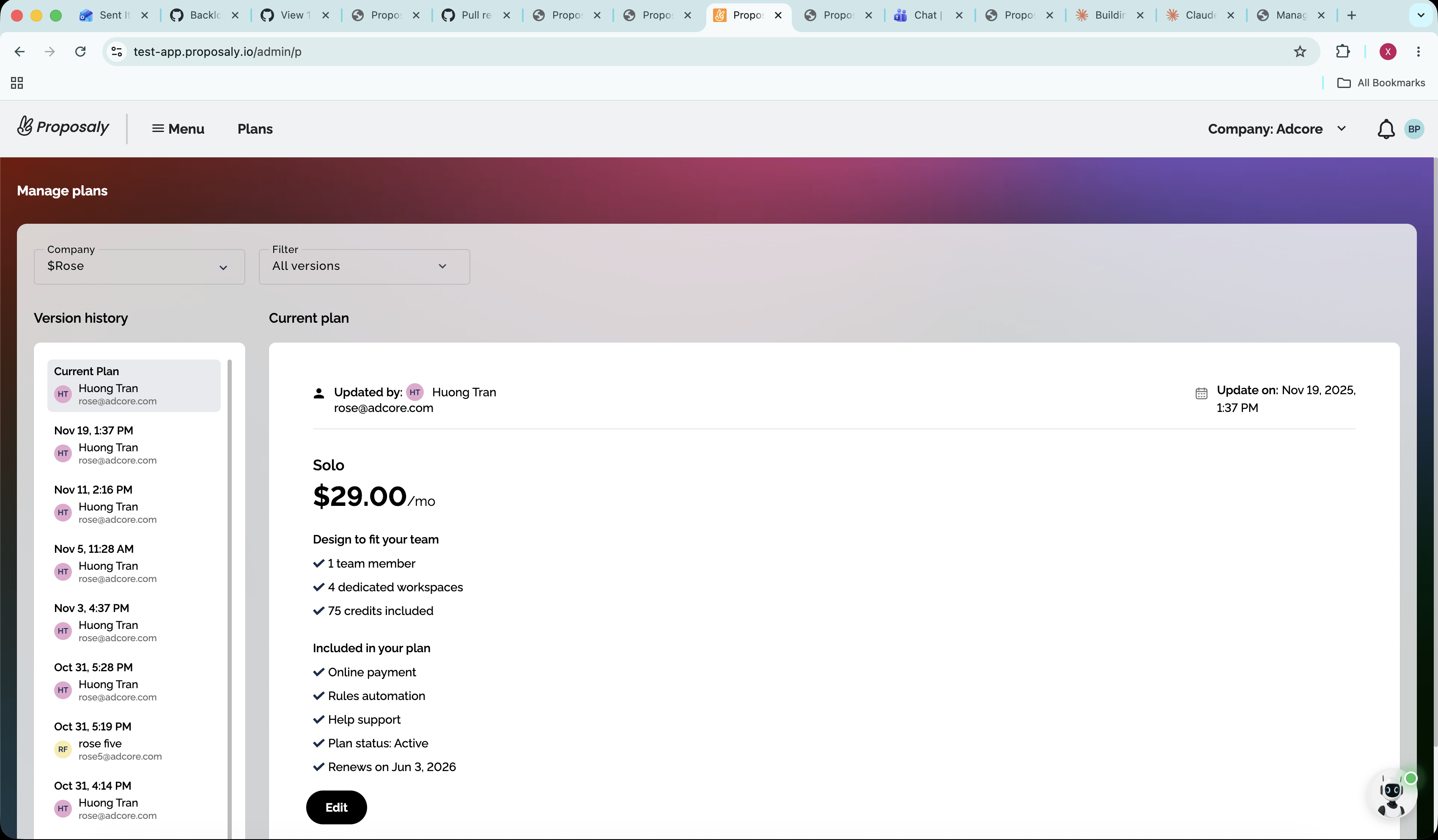Click the Edit button
This screenshot has width=1438, height=840.
point(336,807)
